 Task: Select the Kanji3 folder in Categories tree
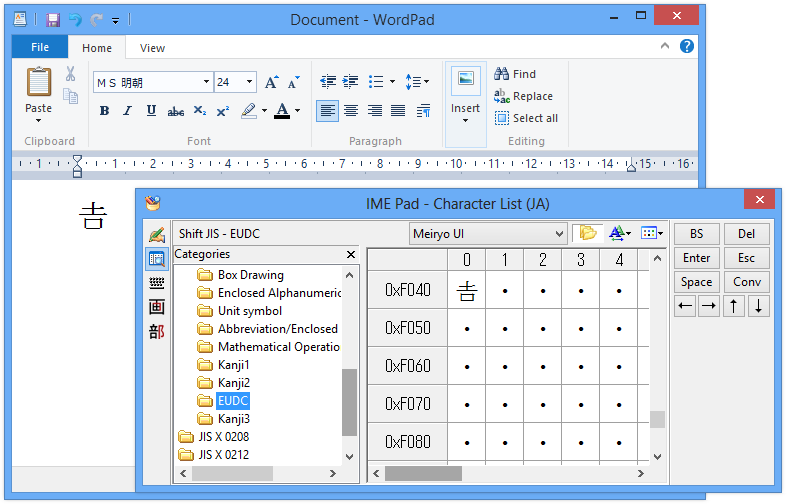(233, 419)
